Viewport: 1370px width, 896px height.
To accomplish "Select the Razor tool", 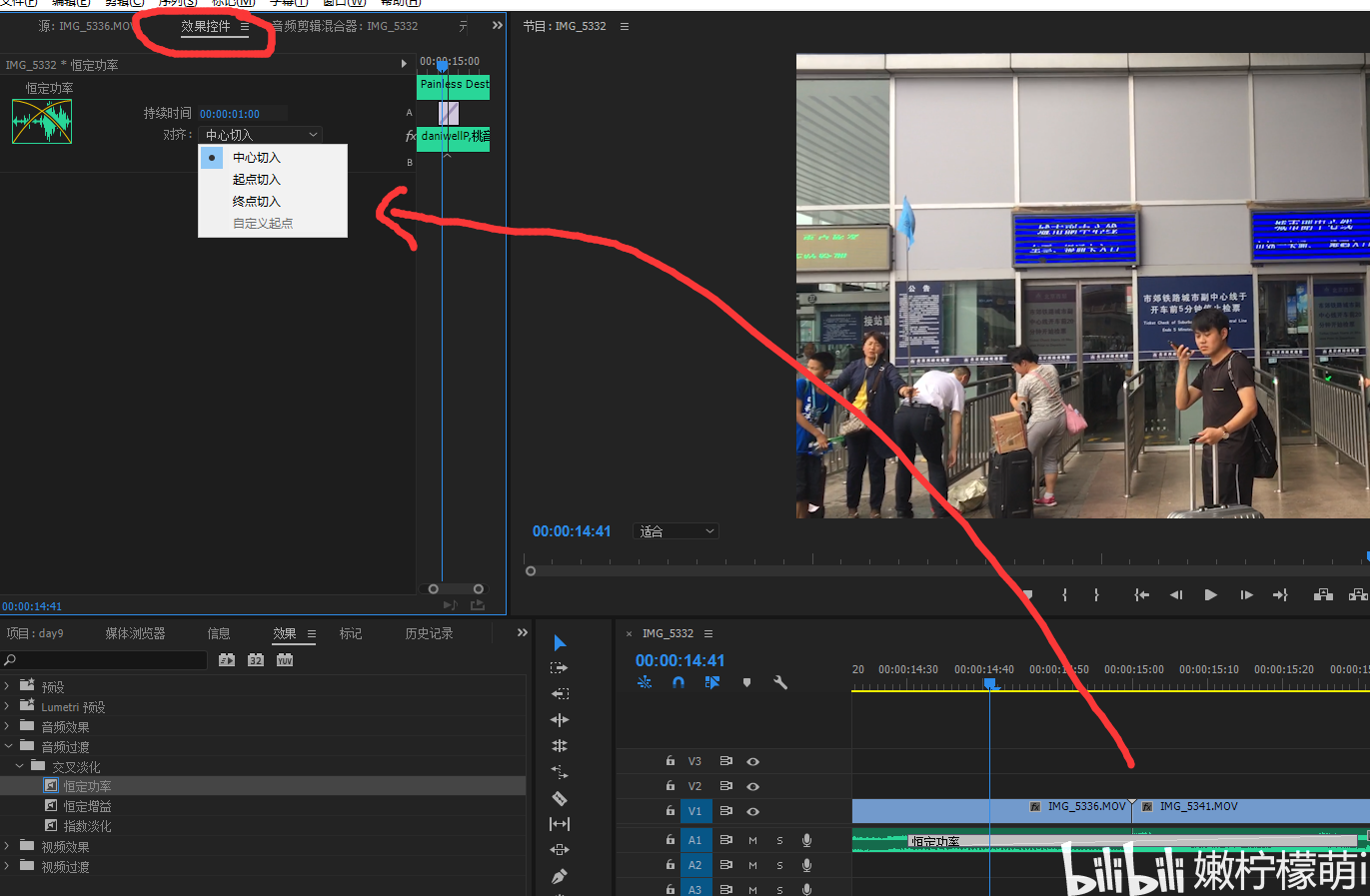I will coord(560,798).
